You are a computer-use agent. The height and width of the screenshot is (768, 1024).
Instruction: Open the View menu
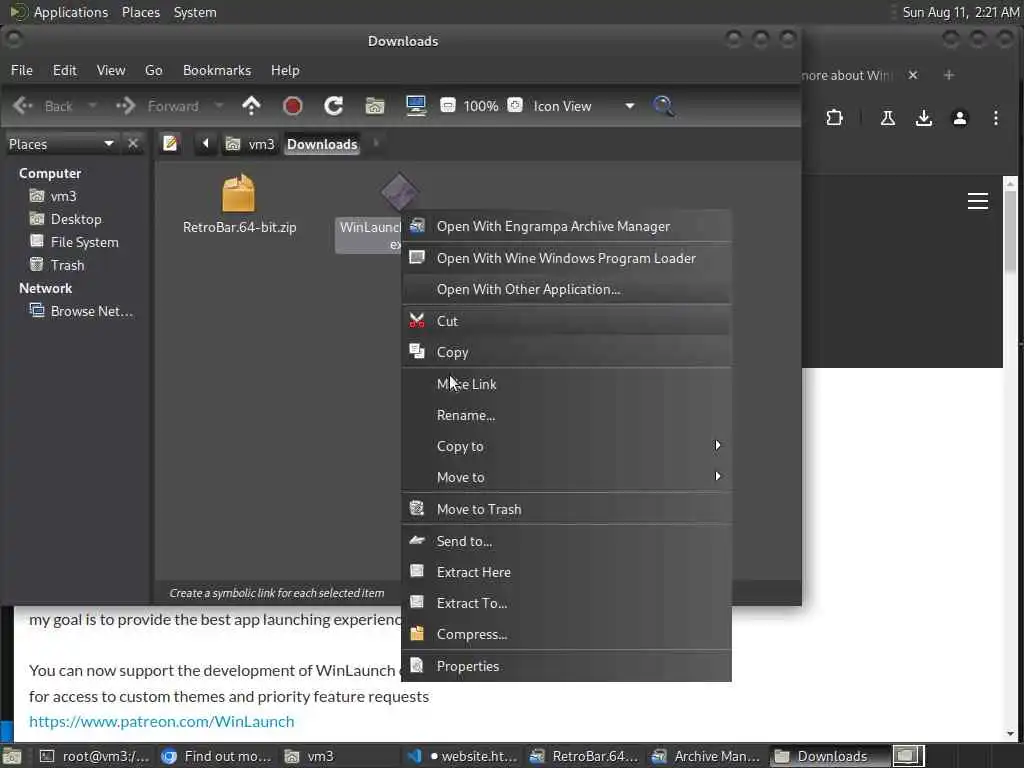[111, 71]
